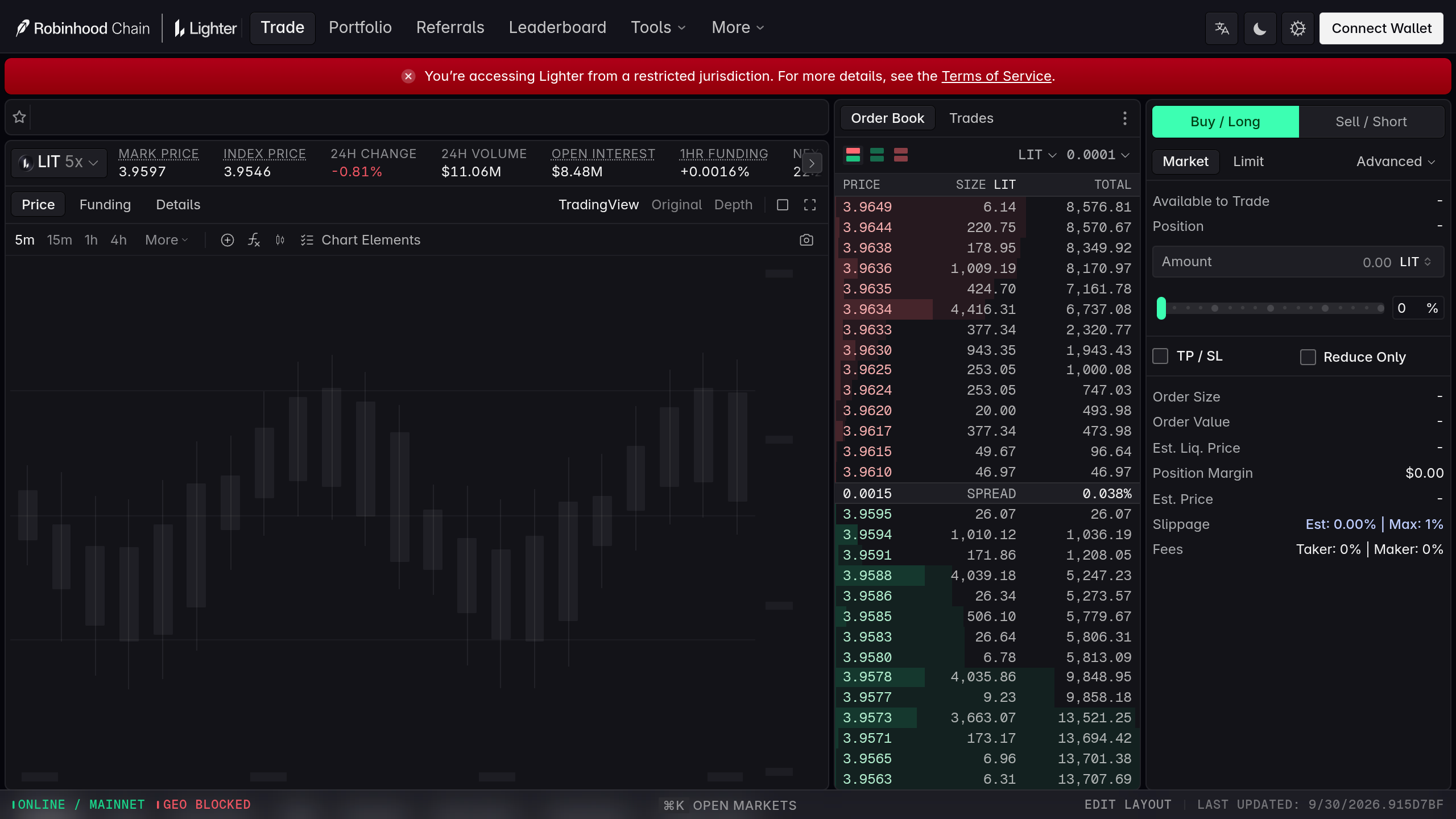The width and height of the screenshot is (1456, 819).
Task: Switch to Market order type
Action: [1185, 162]
